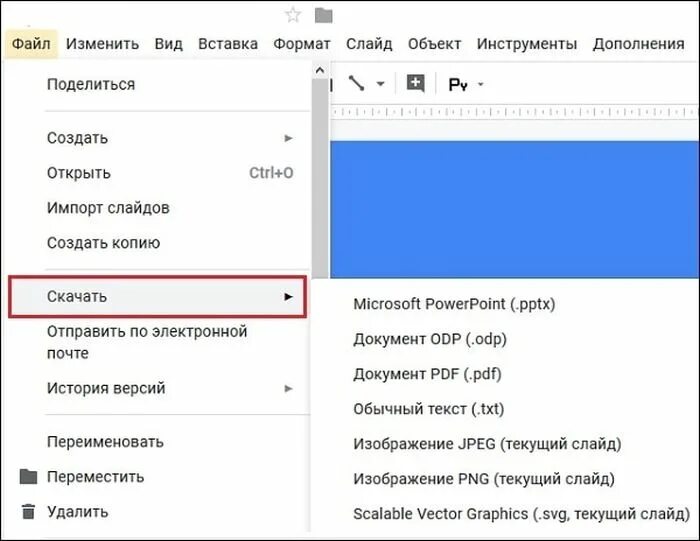Open the Файл menu

pos(31,44)
